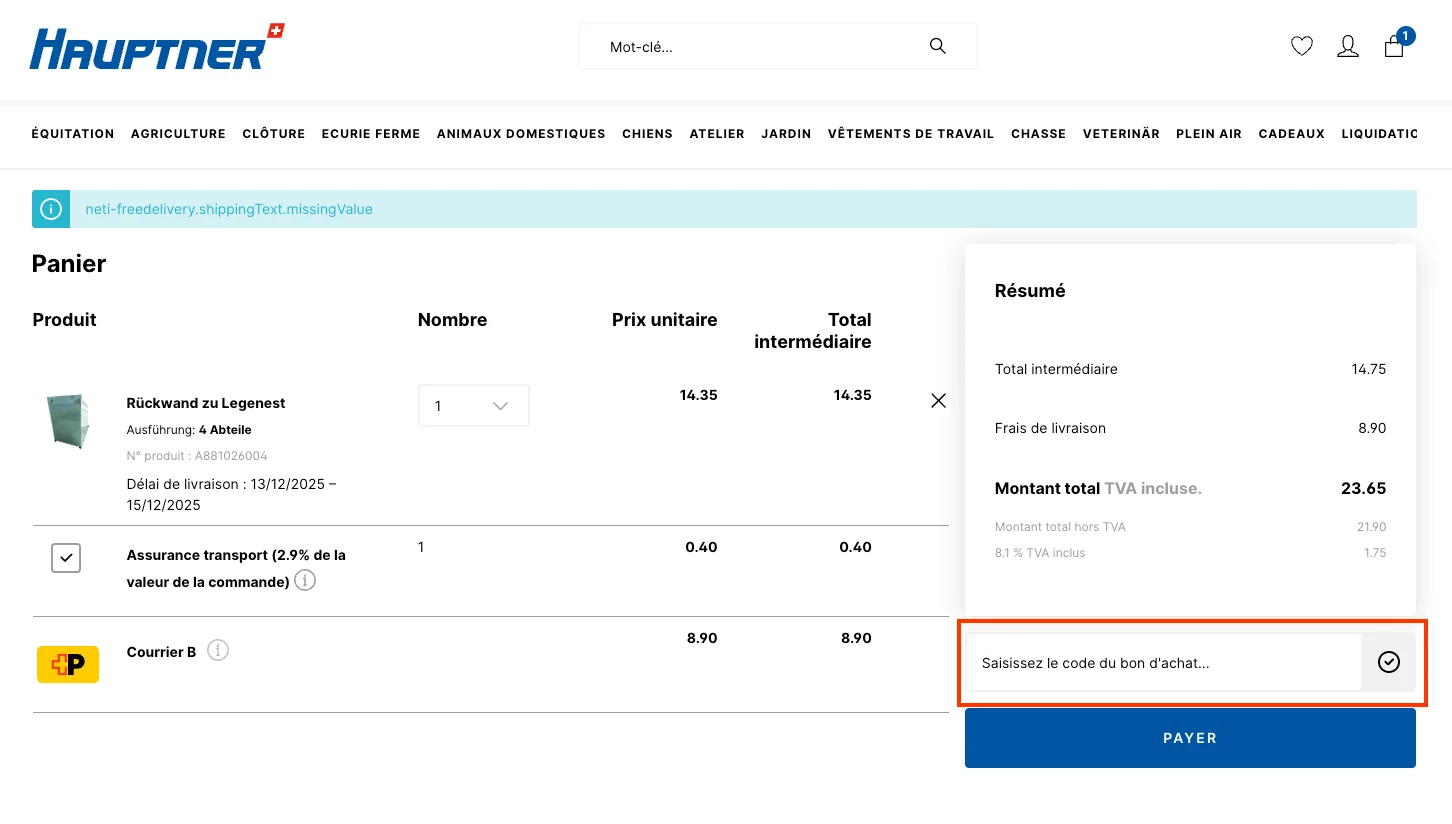Open the wishlist heart icon
The height and width of the screenshot is (824, 1452).
pyautogui.click(x=1301, y=46)
